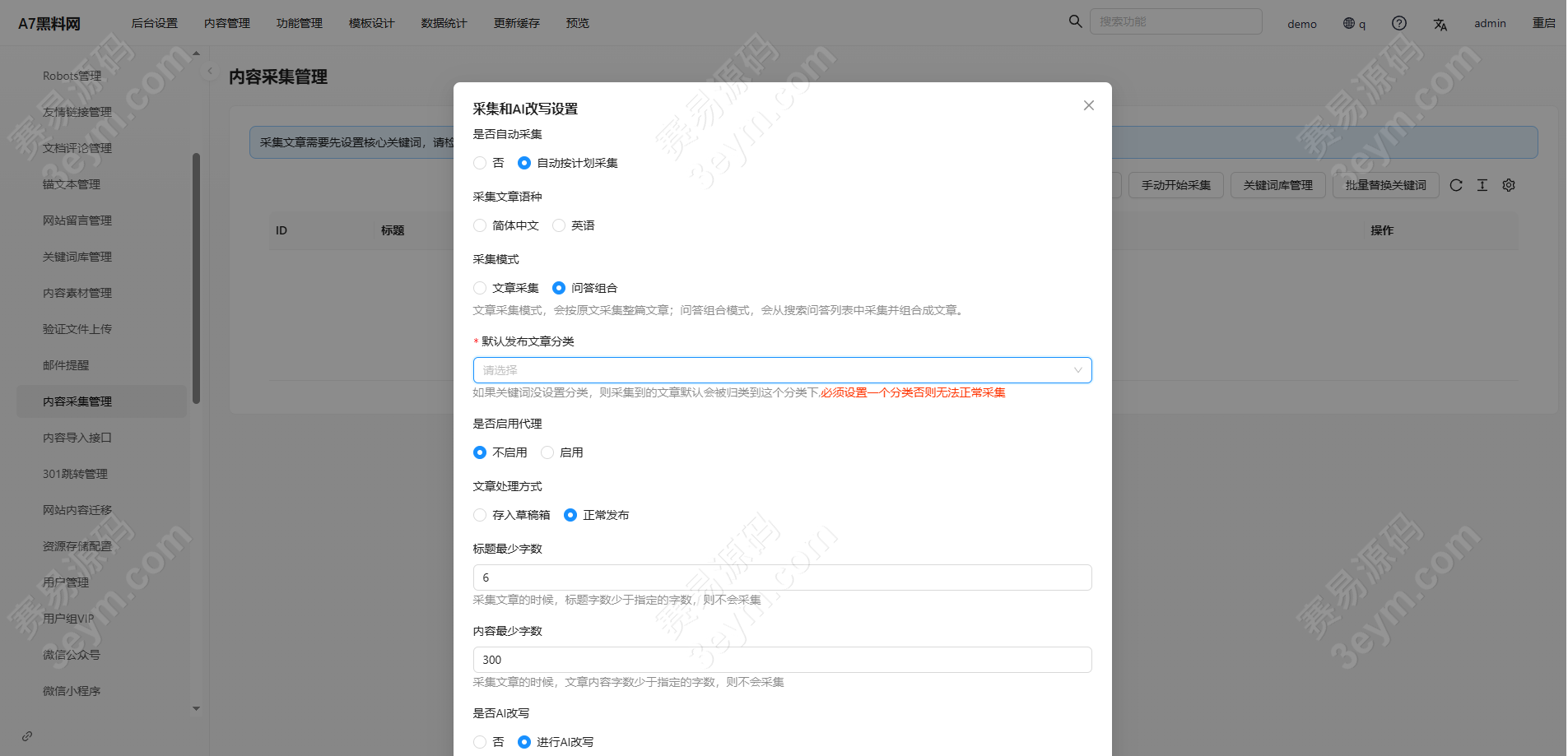Open the help question mark icon

pos(1398,23)
